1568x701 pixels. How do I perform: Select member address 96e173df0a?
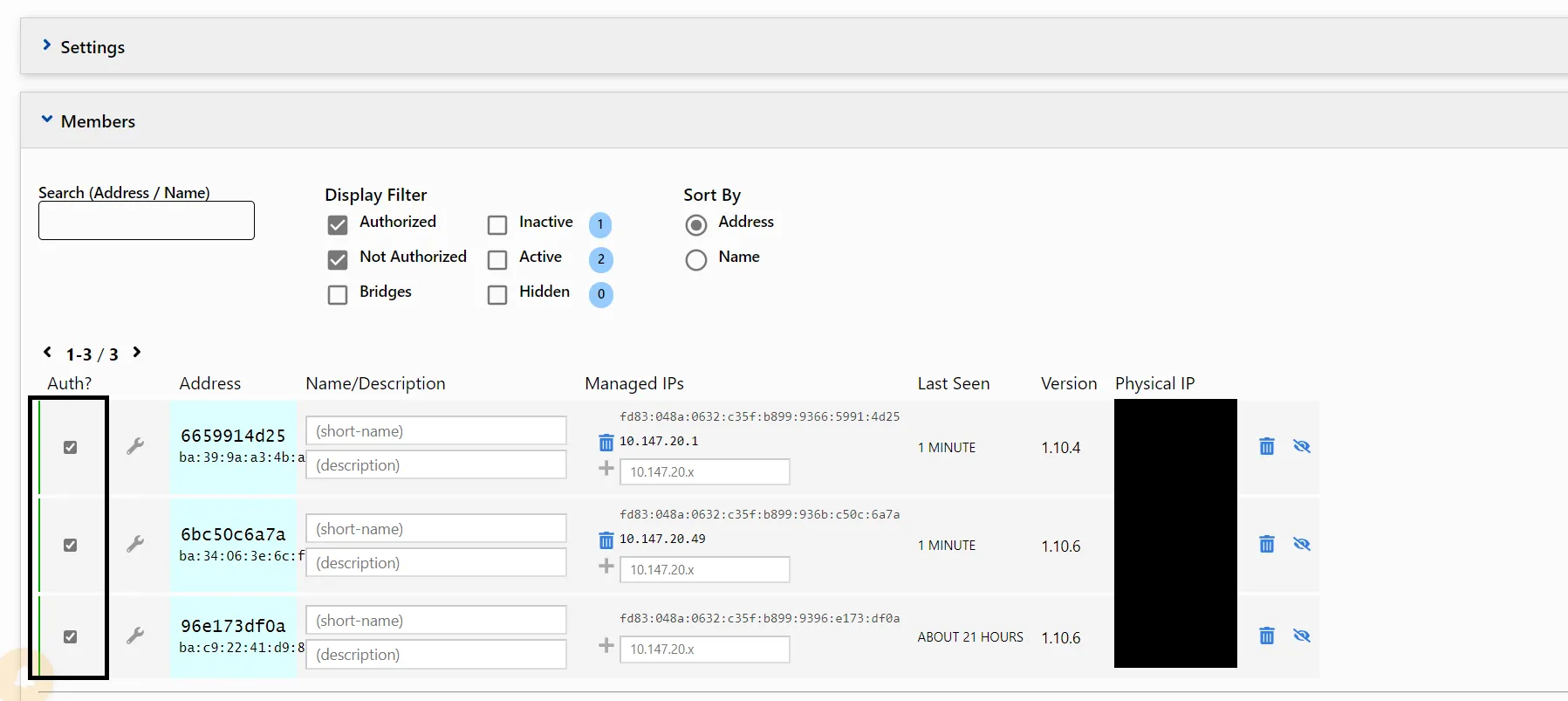click(x=233, y=626)
